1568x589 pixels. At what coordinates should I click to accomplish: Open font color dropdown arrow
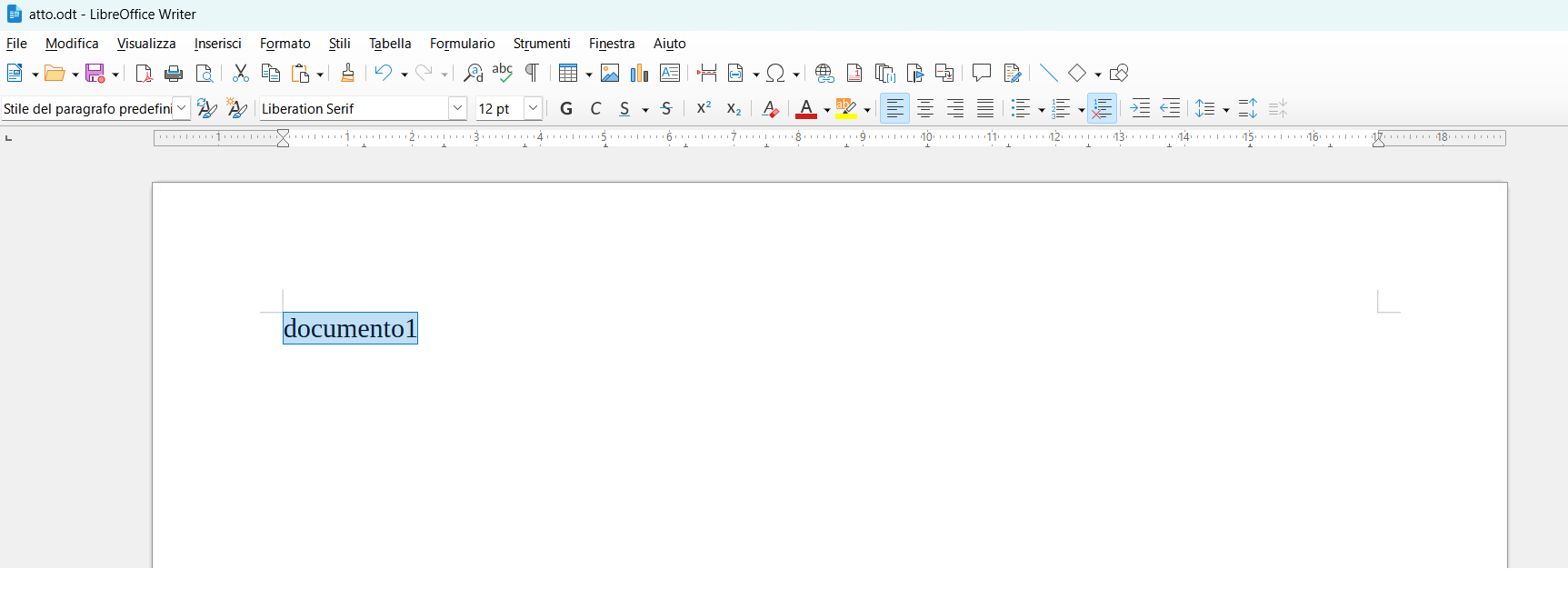pos(827,110)
